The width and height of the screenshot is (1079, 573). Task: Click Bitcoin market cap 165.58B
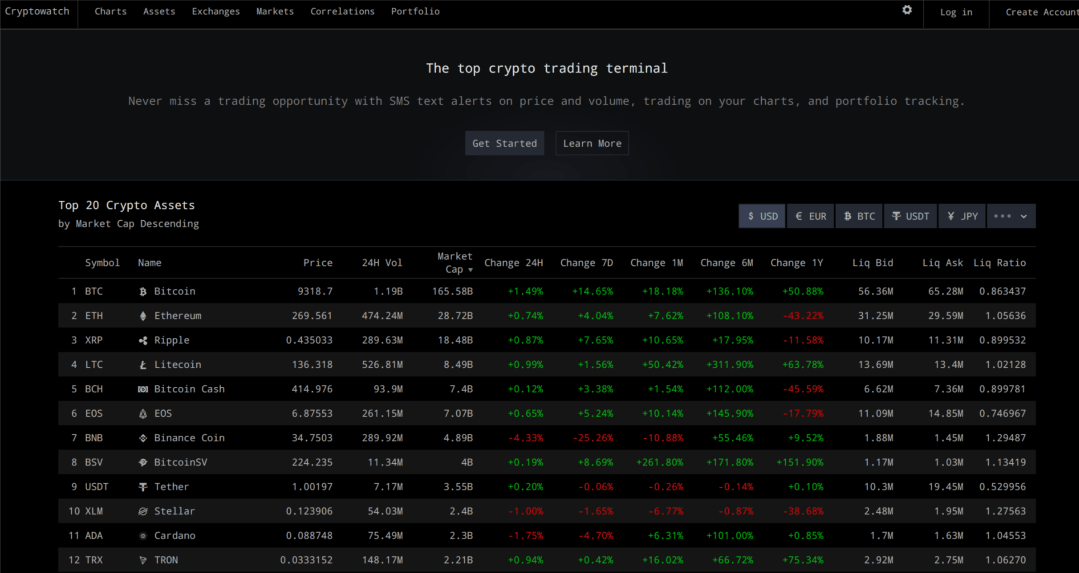453,292
